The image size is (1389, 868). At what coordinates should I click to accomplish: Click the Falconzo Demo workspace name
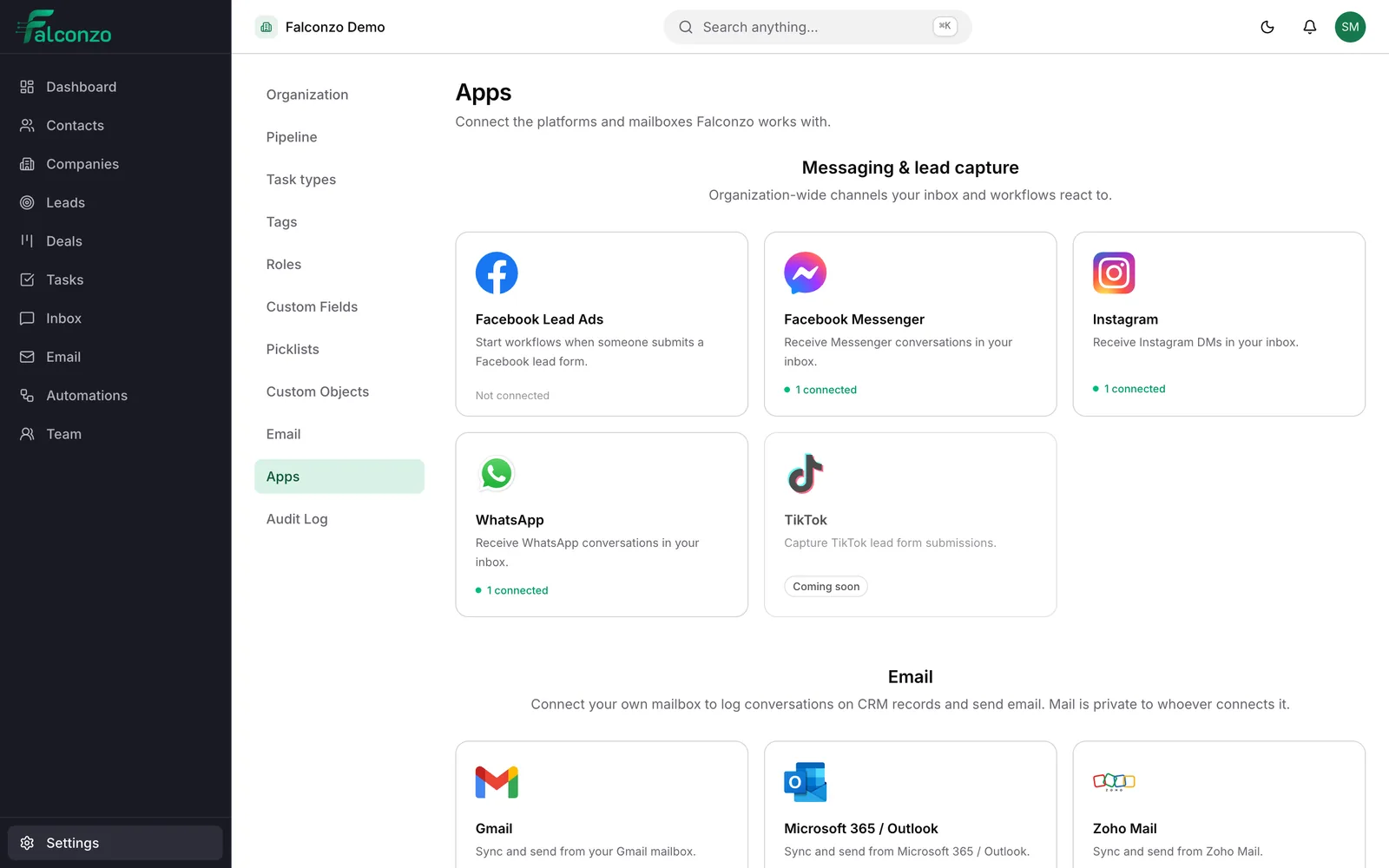[x=335, y=27]
